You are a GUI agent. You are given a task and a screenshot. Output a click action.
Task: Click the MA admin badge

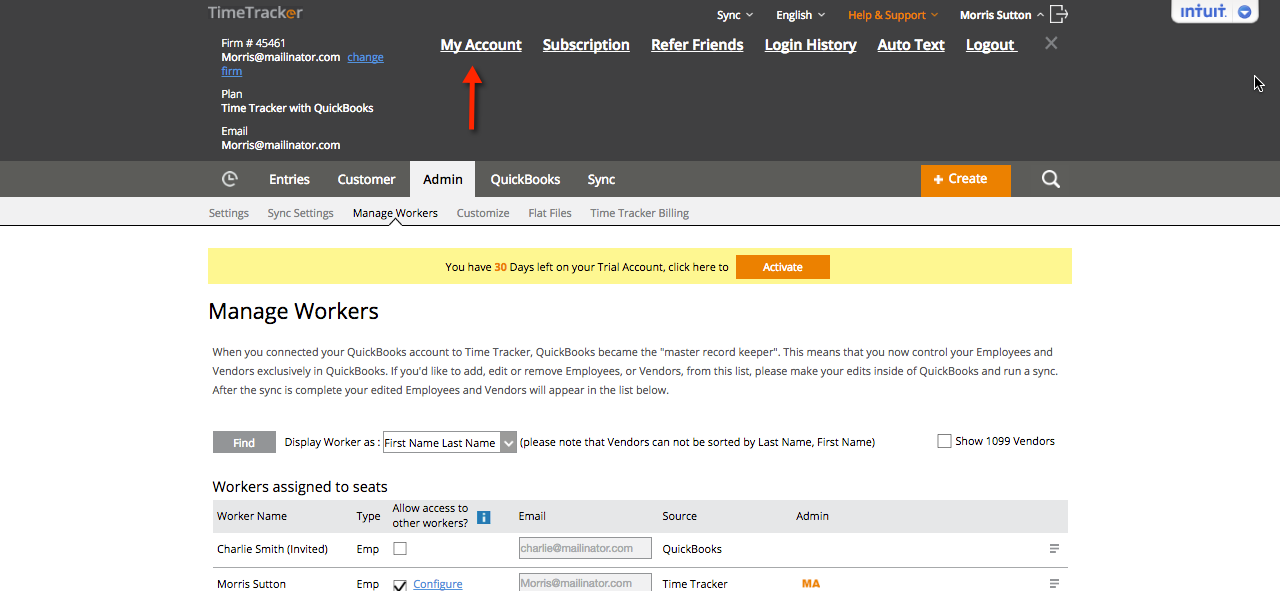point(811,584)
